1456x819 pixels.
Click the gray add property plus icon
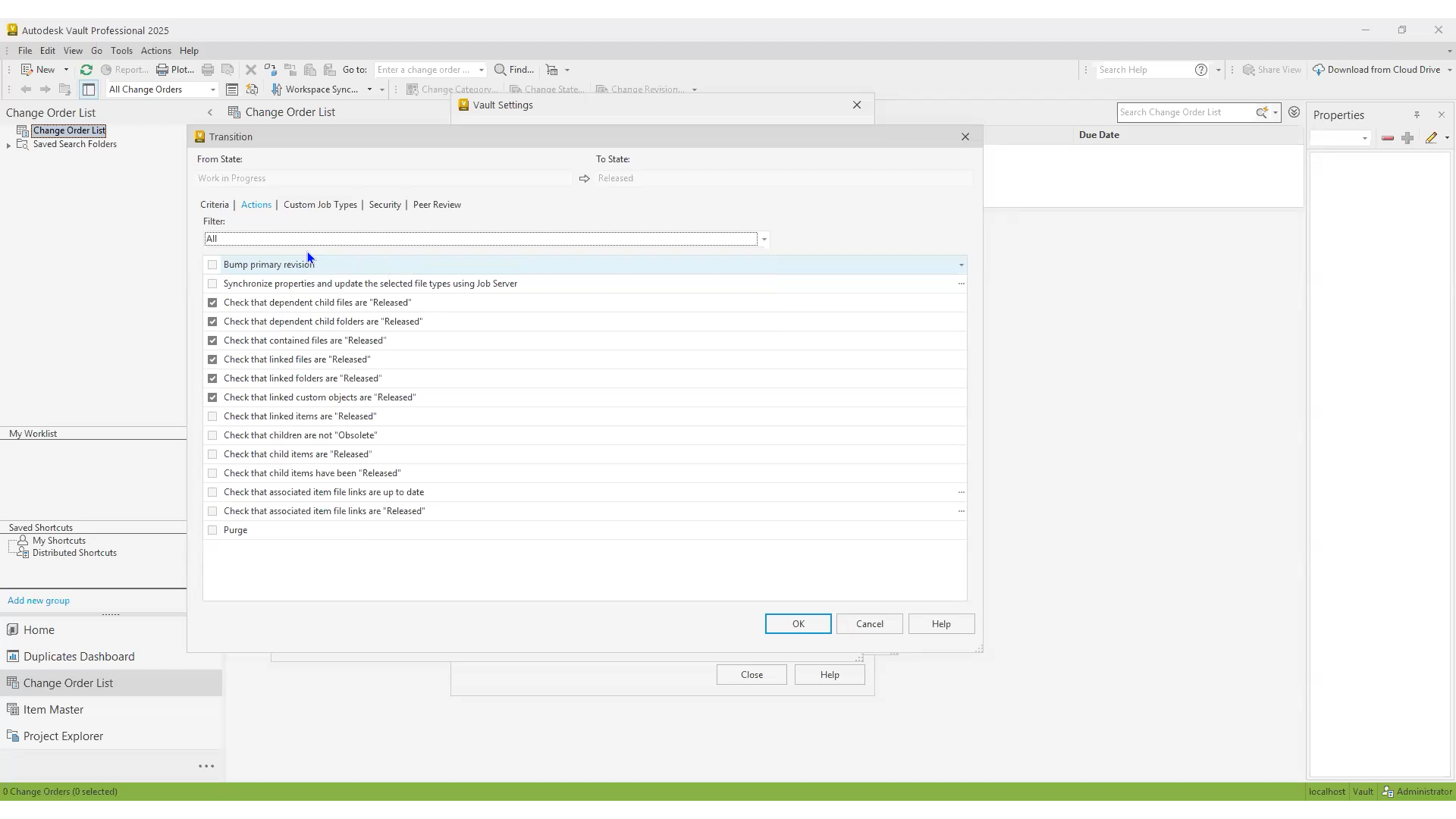1407,138
